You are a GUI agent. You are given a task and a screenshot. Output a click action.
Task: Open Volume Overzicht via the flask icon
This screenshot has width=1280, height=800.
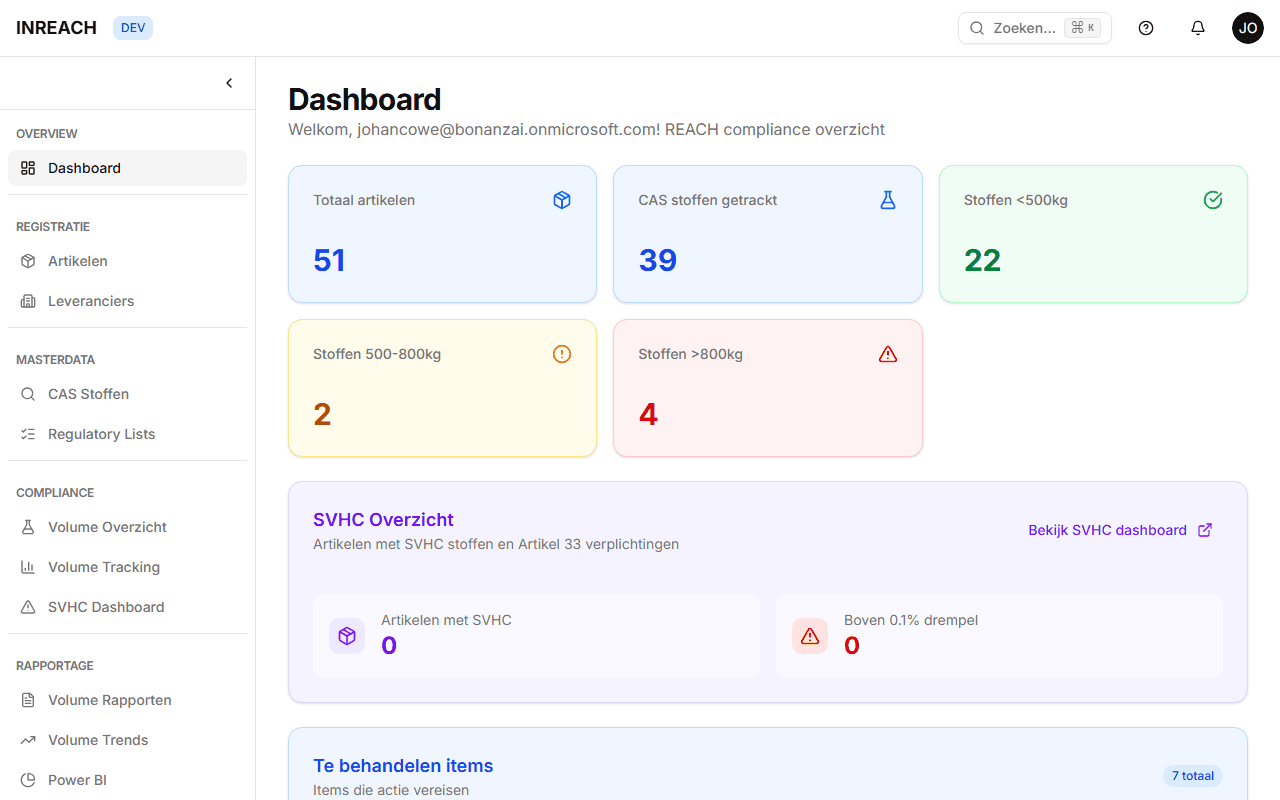point(28,527)
